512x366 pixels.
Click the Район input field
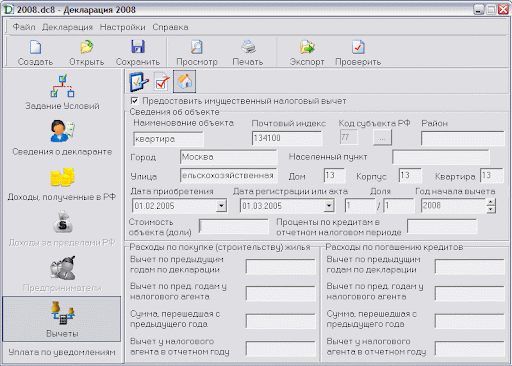[462, 138]
